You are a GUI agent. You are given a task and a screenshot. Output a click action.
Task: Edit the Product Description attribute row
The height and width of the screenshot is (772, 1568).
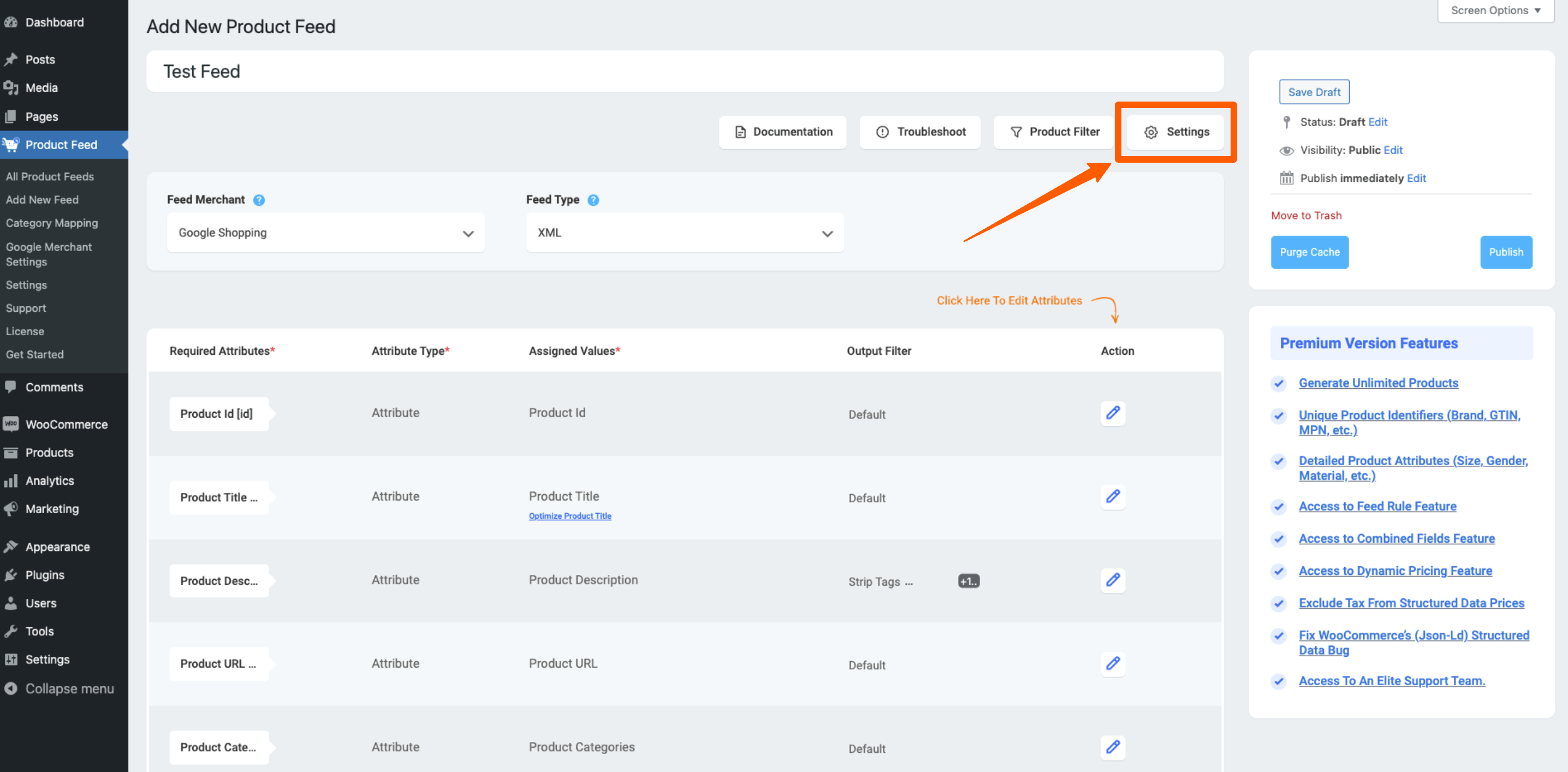click(1113, 580)
